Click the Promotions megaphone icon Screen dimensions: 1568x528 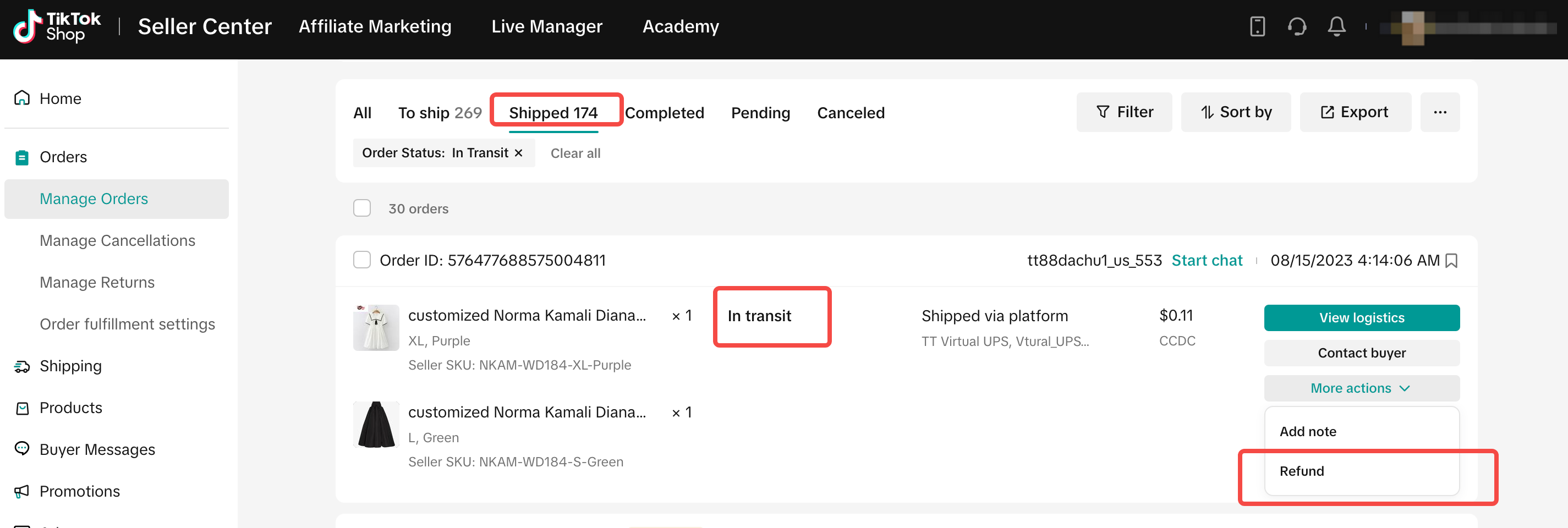coord(22,491)
